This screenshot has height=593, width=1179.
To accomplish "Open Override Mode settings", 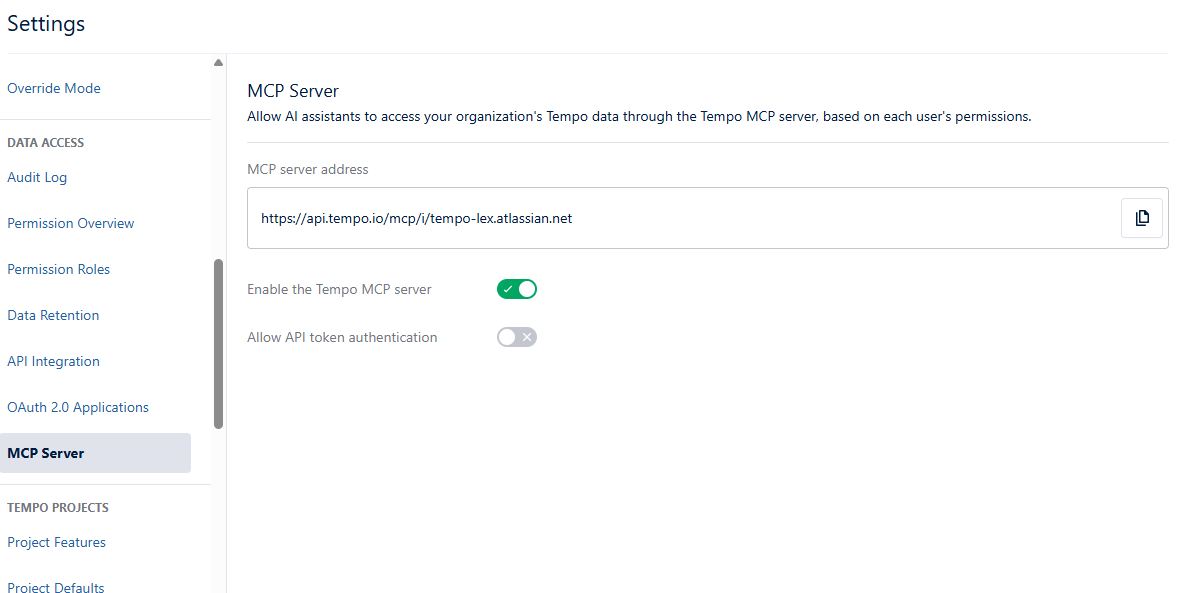I will click(54, 88).
